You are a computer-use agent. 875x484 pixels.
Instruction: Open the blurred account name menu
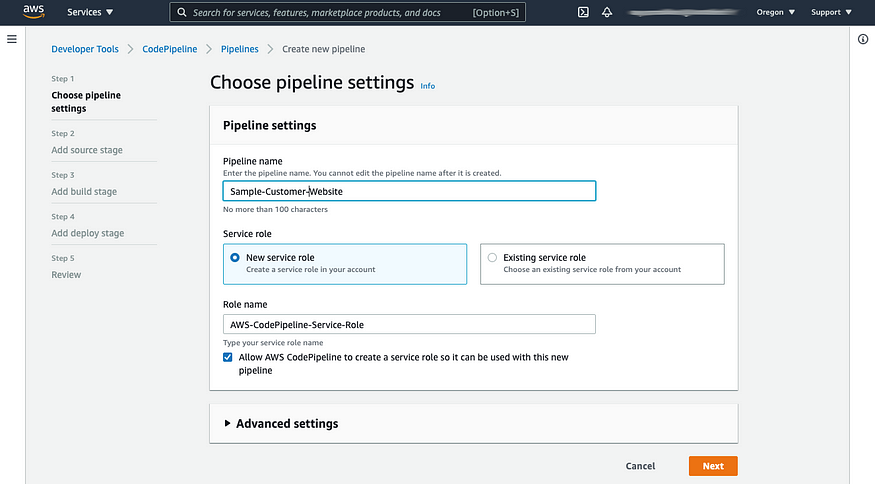point(684,12)
